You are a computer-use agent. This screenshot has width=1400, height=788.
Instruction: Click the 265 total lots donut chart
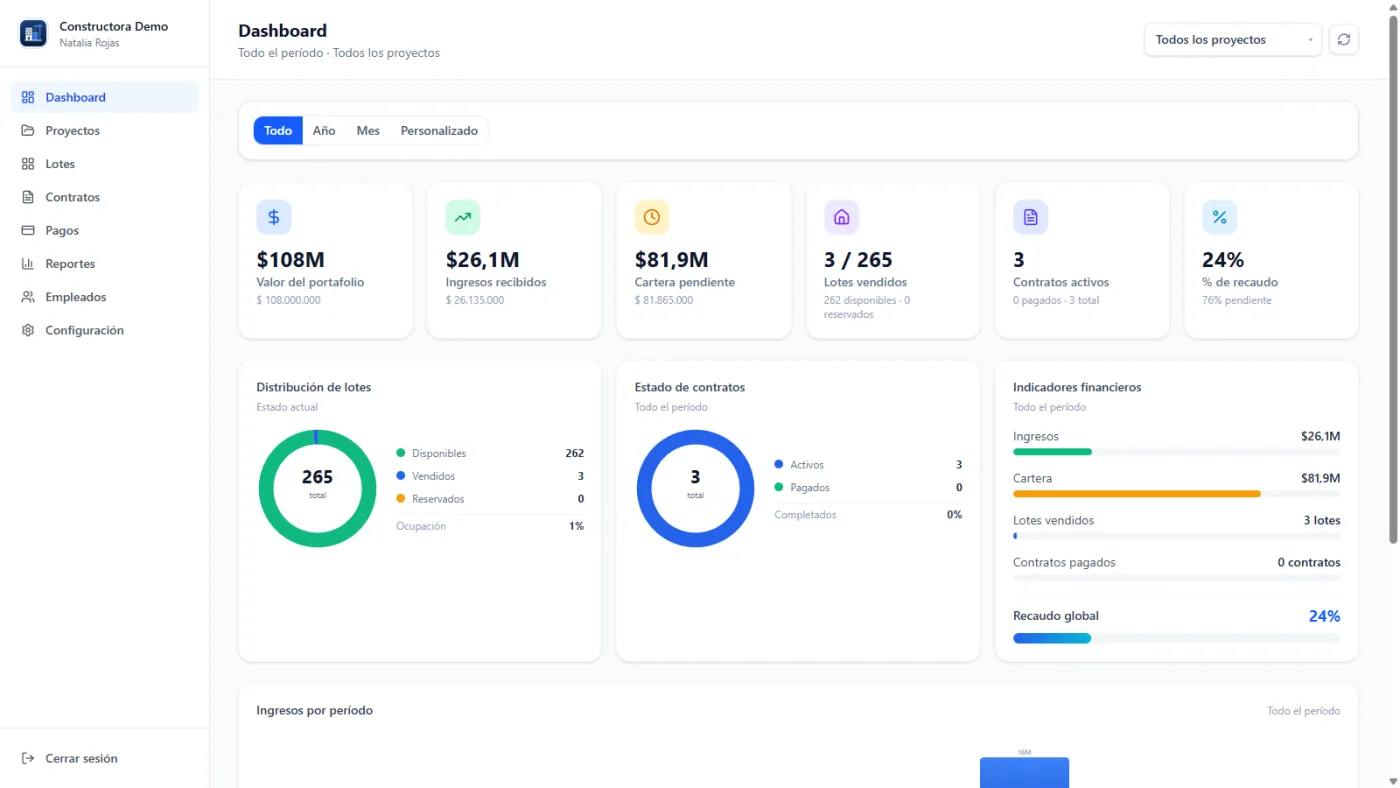[317, 488]
